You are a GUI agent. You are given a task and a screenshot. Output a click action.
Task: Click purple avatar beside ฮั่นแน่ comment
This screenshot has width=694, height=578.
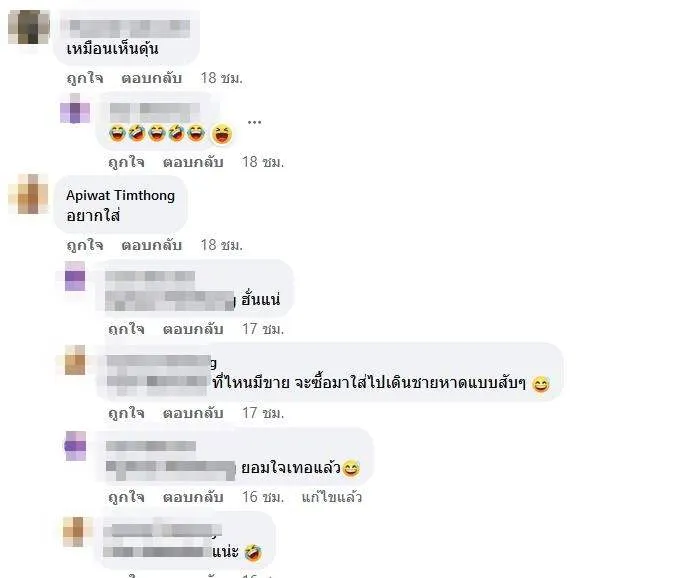click(75, 276)
